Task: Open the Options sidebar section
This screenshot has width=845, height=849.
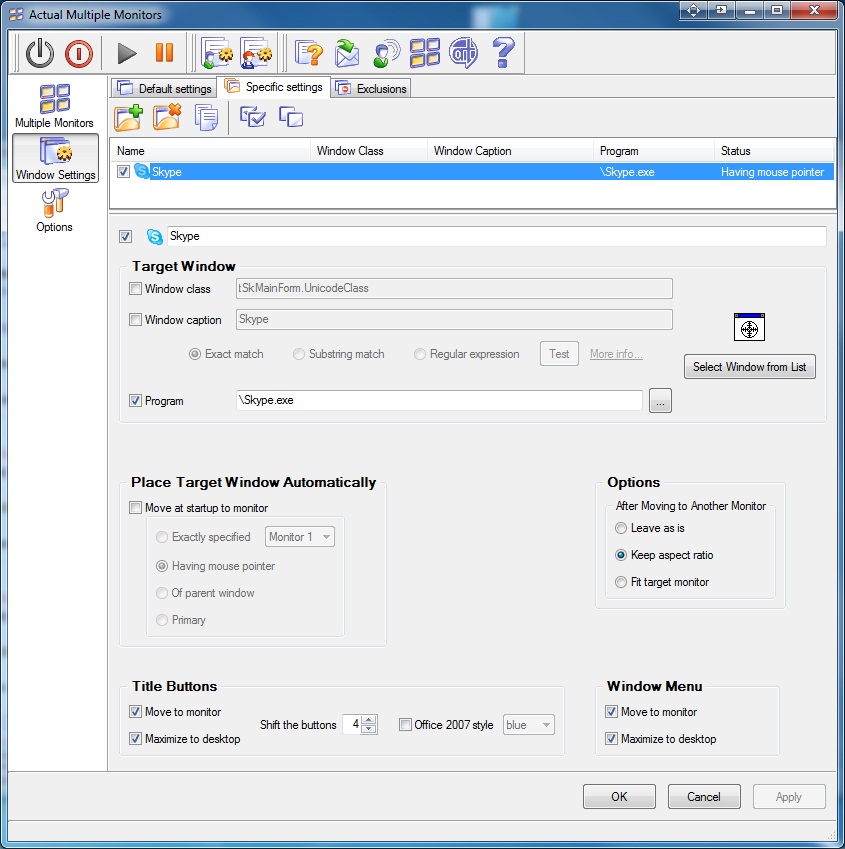Action: point(54,210)
